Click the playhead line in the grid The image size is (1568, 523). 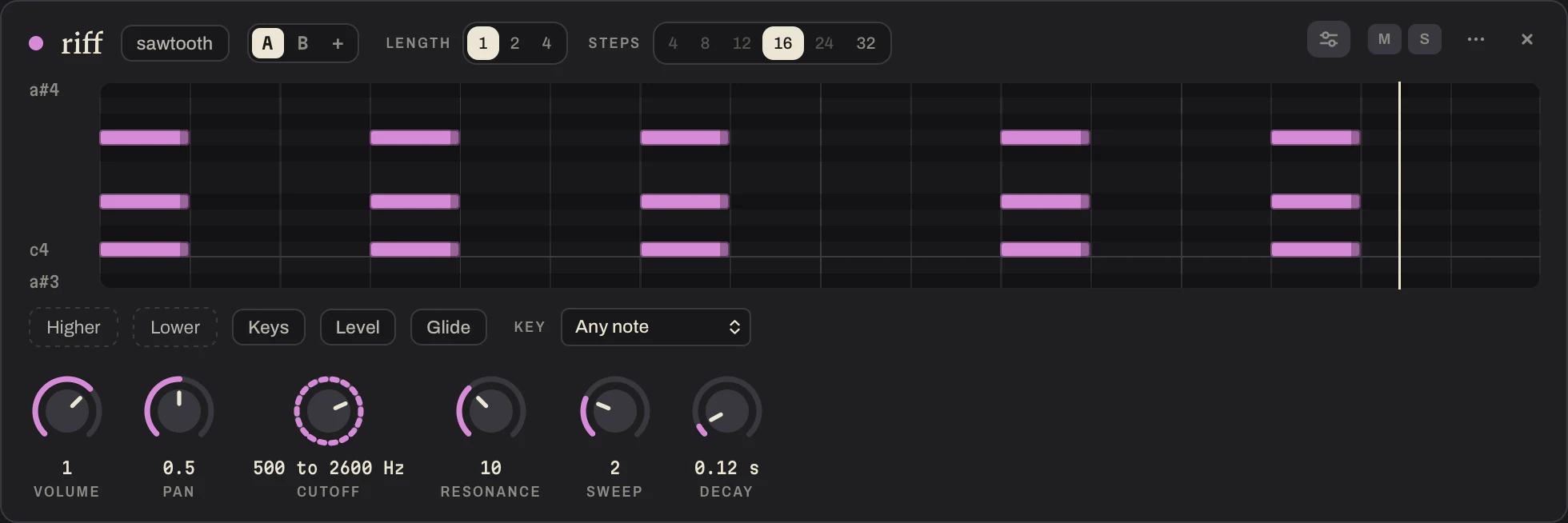[x=1399, y=186]
